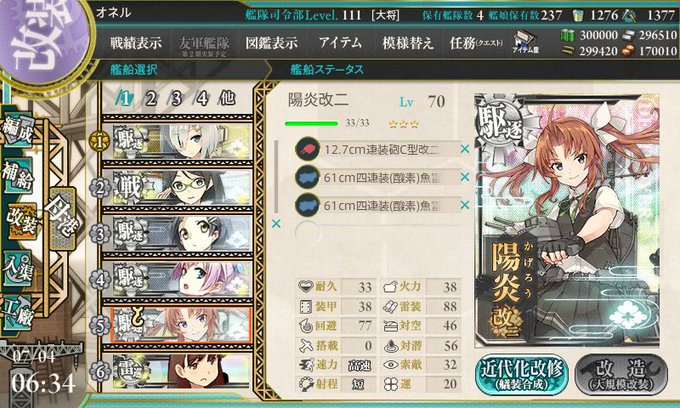Remove the 12.7cm連装砲C型改二 with its X
The image size is (680, 408).
[464, 149]
